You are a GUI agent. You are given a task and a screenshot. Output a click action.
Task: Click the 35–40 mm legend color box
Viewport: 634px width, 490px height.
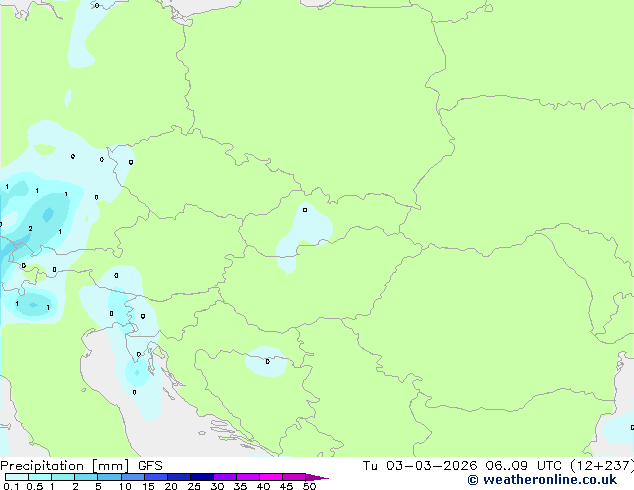(248, 477)
